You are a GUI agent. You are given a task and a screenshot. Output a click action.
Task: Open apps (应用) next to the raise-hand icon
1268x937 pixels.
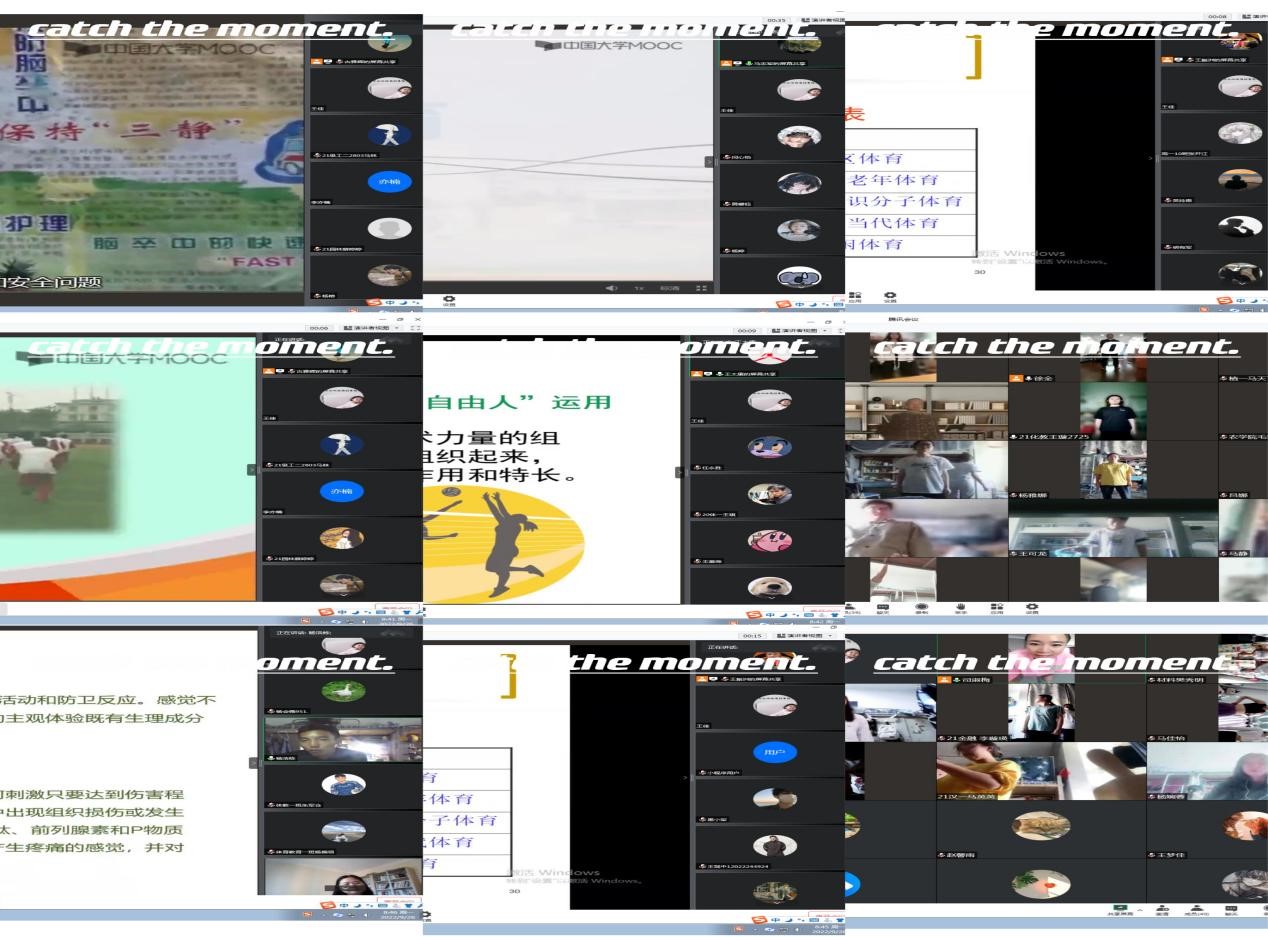pos(996,607)
